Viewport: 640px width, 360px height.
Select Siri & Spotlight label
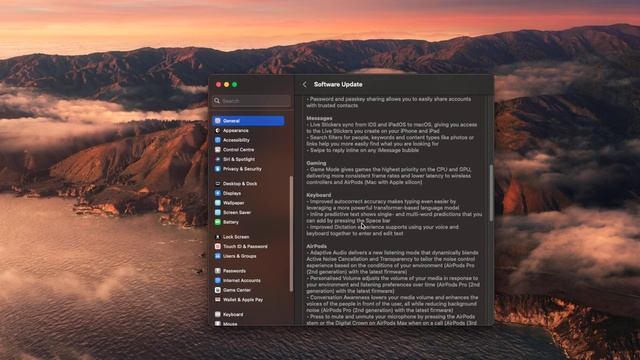(239, 159)
